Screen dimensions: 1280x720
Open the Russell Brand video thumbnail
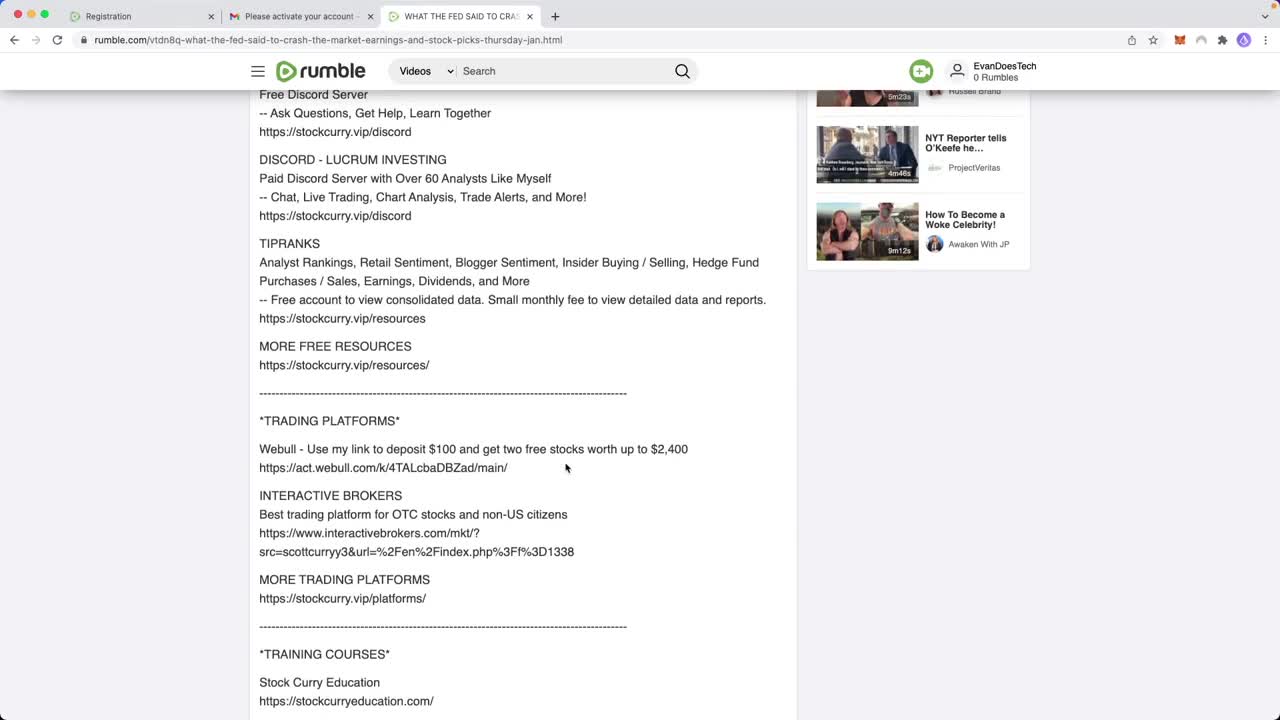point(867,98)
